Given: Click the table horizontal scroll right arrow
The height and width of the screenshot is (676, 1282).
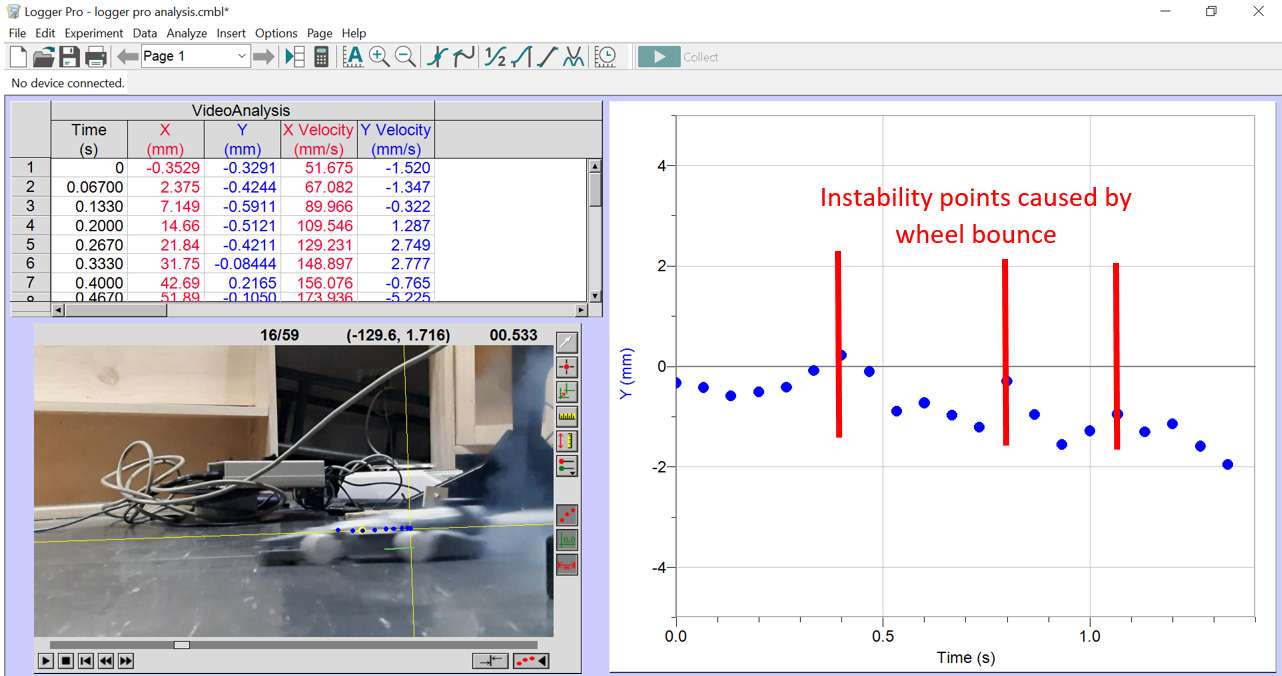Looking at the screenshot, I should click(x=581, y=310).
